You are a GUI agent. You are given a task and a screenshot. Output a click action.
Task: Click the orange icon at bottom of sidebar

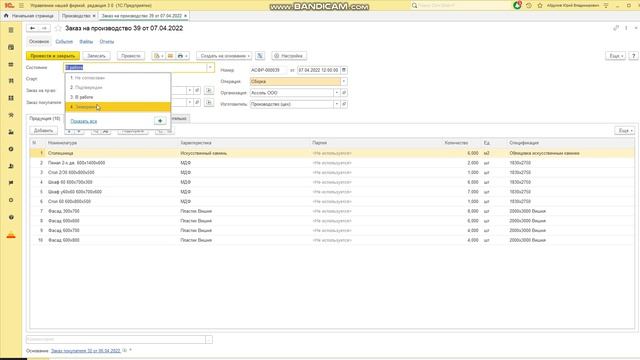click(x=11, y=236)
